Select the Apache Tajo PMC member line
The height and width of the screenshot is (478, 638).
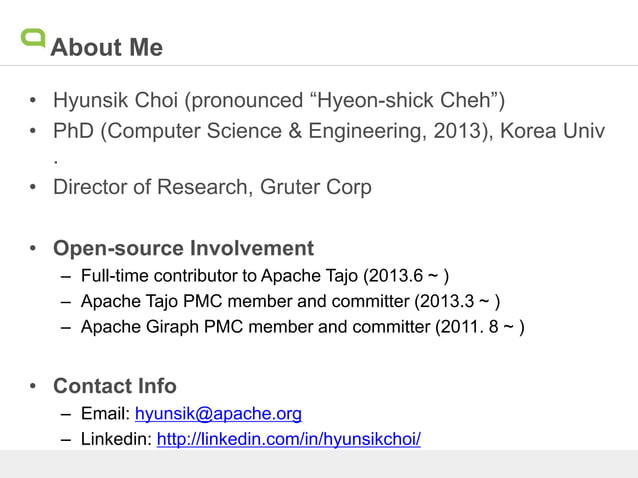point(290,301)
